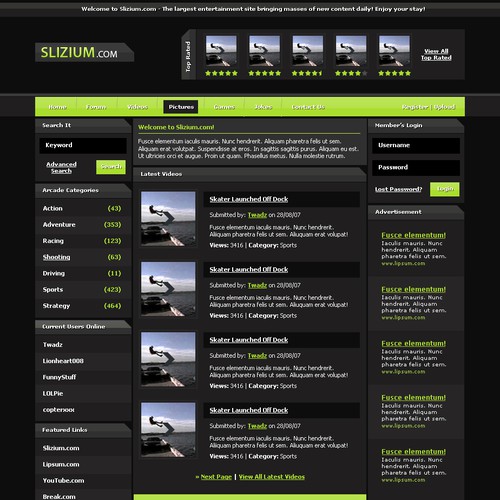Open the first Top Rated thumbnail
This screenshot has width=500, height=500.
221,51
